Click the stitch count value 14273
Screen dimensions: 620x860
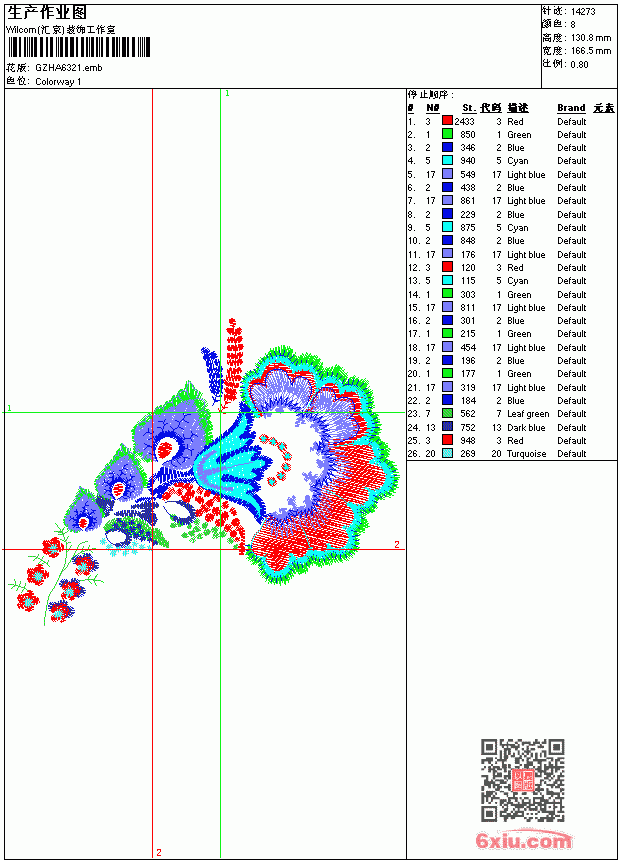[583, 12]
